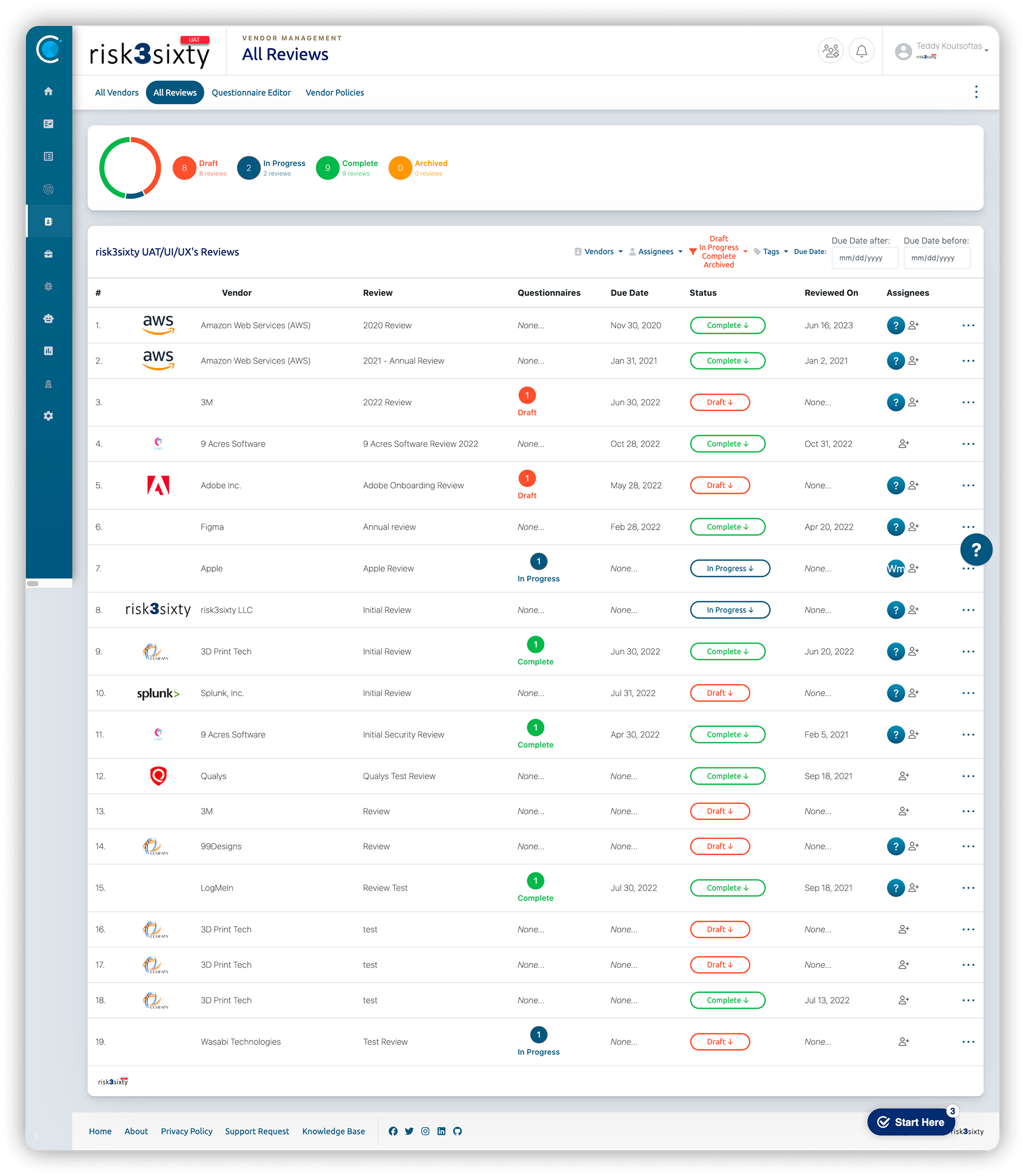Click the Due Date before input field

(x=937, y=258)
